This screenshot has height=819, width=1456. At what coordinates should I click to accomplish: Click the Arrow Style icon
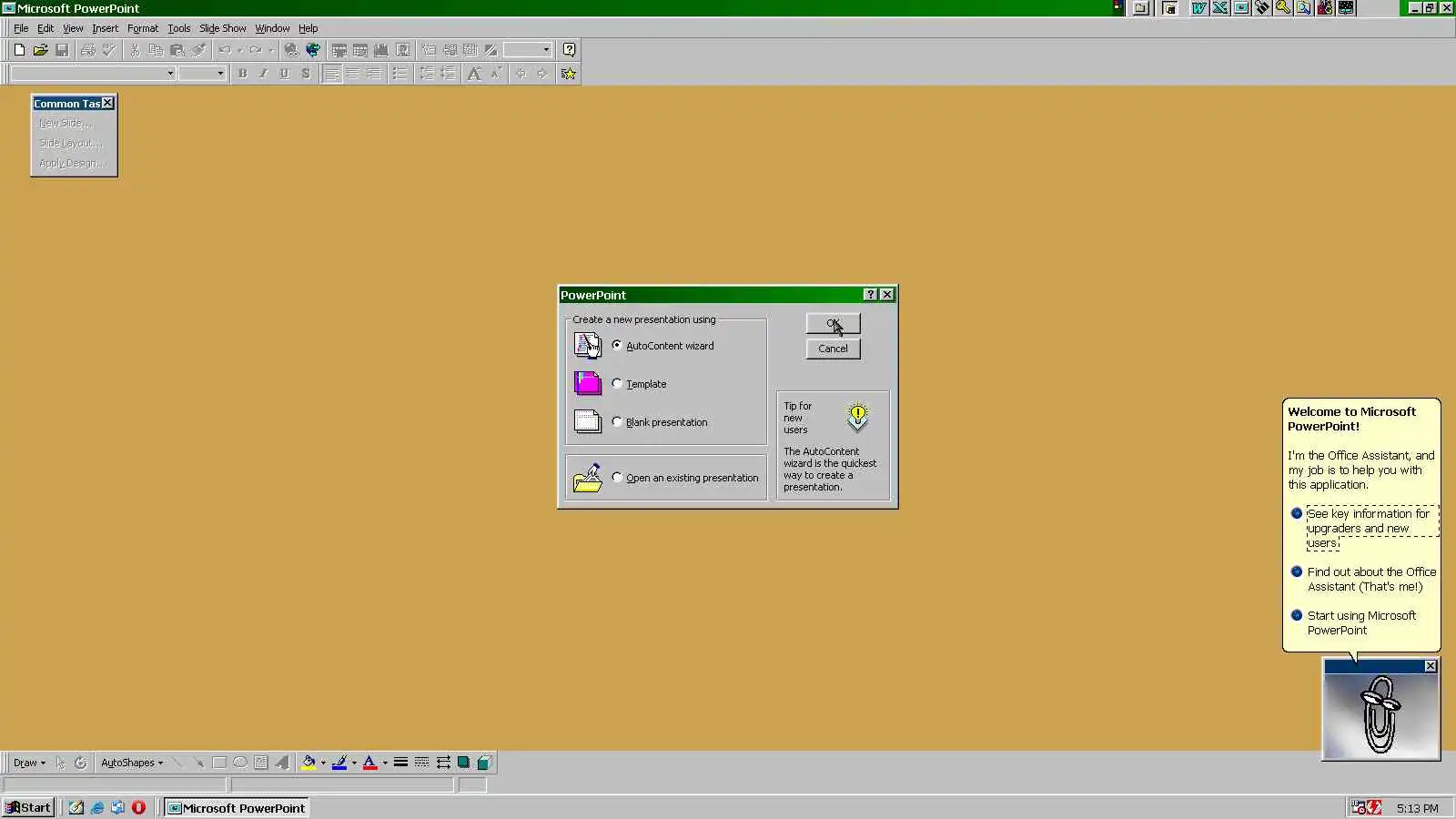click(443, 763)
